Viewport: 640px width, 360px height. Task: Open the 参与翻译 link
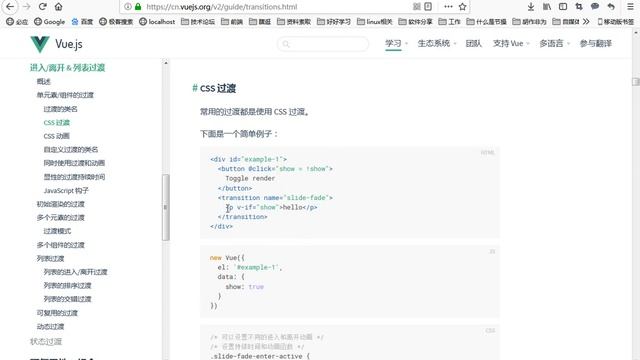596,43
